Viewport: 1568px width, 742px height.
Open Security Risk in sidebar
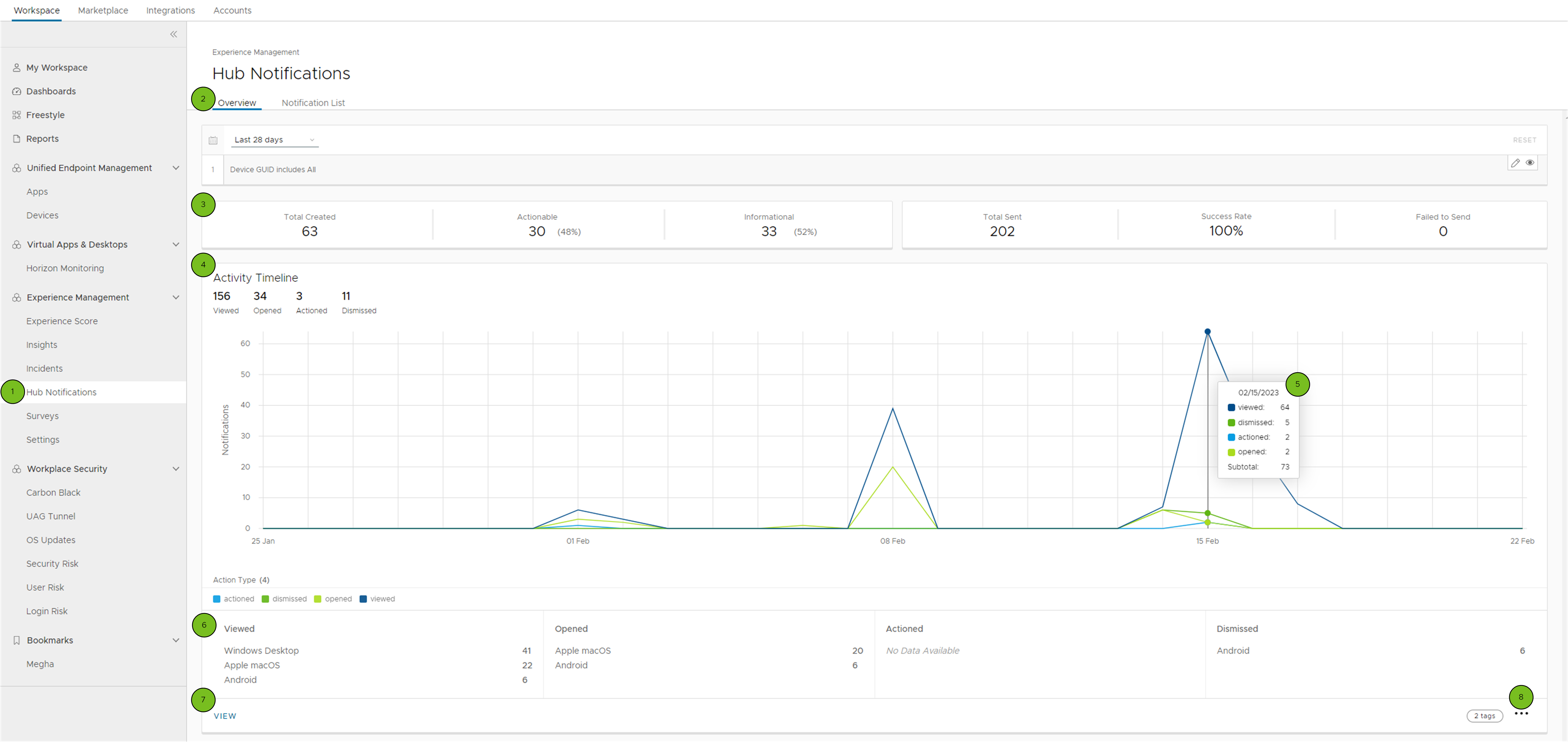click(52, 564)
